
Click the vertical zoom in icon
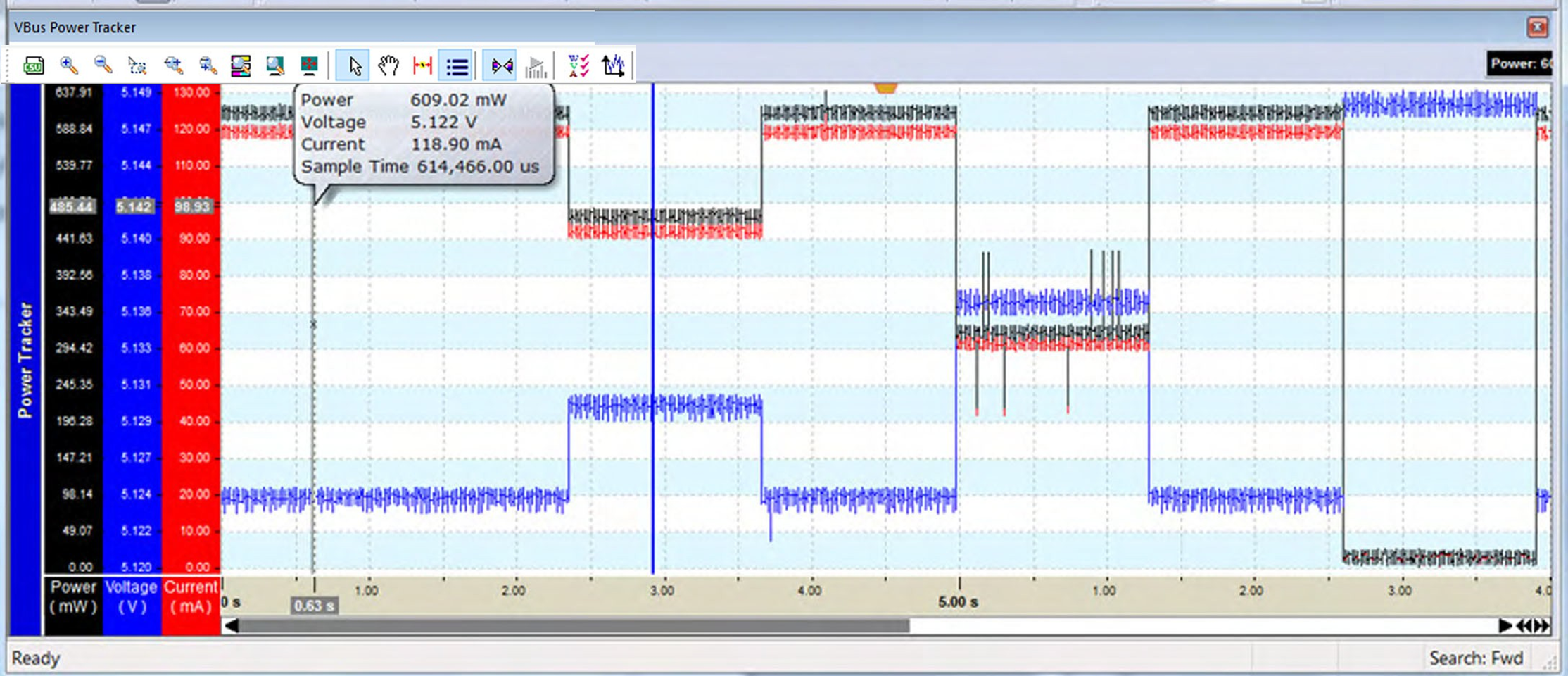208,66
